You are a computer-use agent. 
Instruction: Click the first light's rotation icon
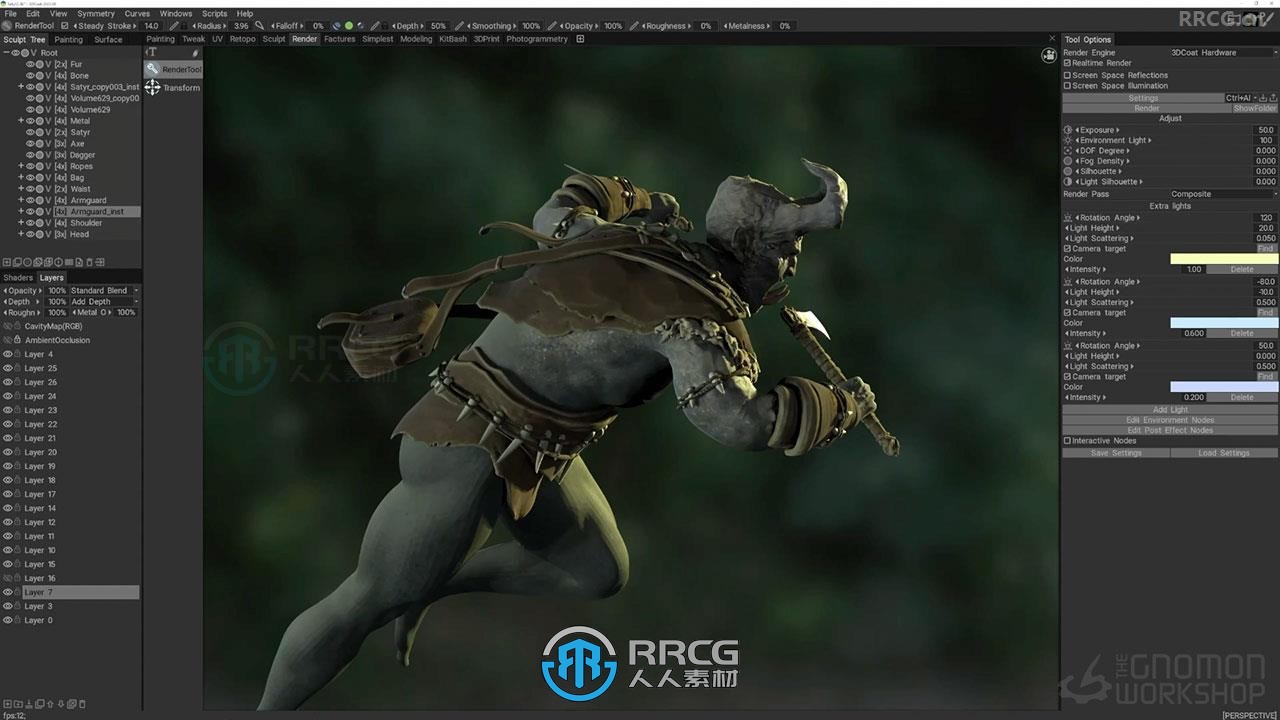tap(1068, 218)
